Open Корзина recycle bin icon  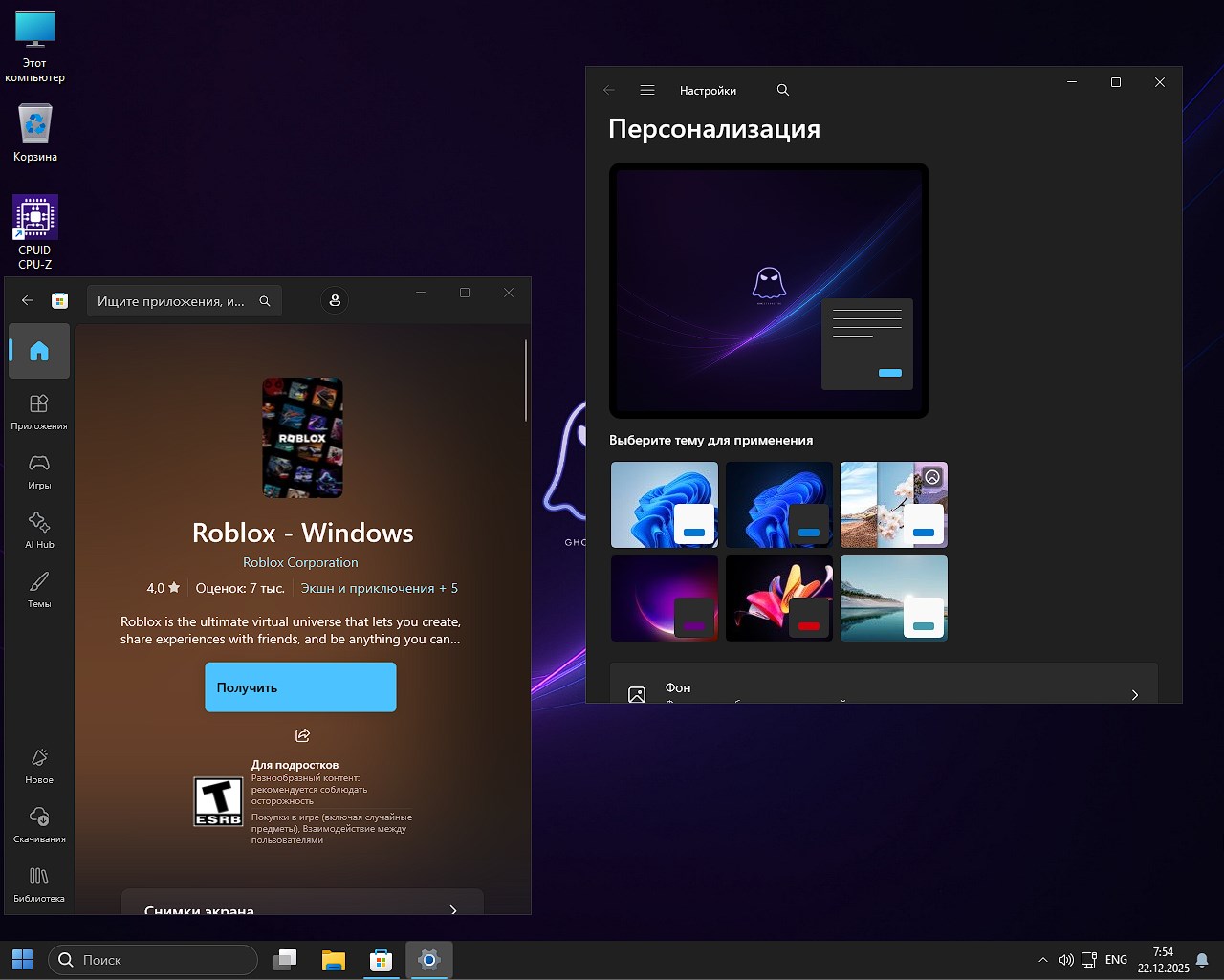pyautogui.click(x=35, y=133)
